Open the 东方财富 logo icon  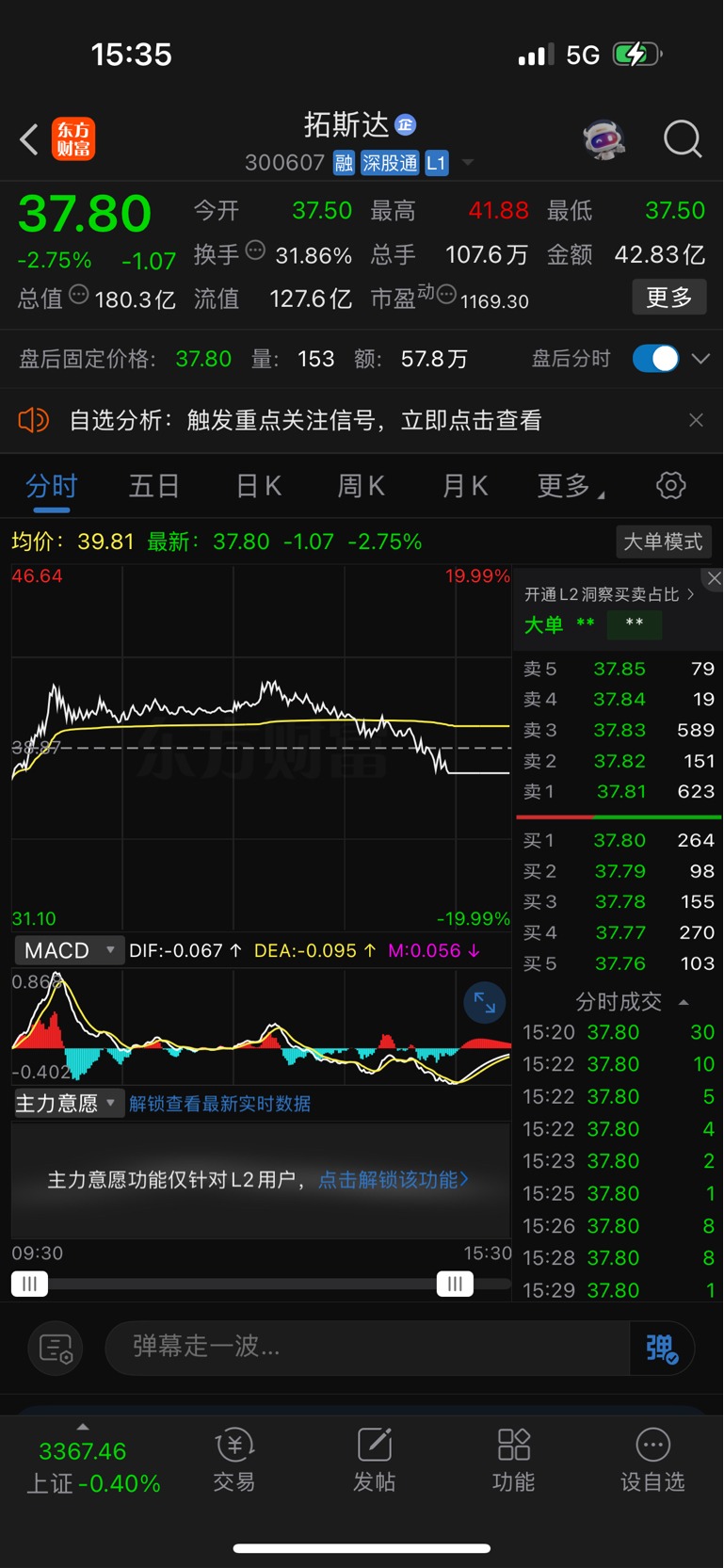(73, 139)
